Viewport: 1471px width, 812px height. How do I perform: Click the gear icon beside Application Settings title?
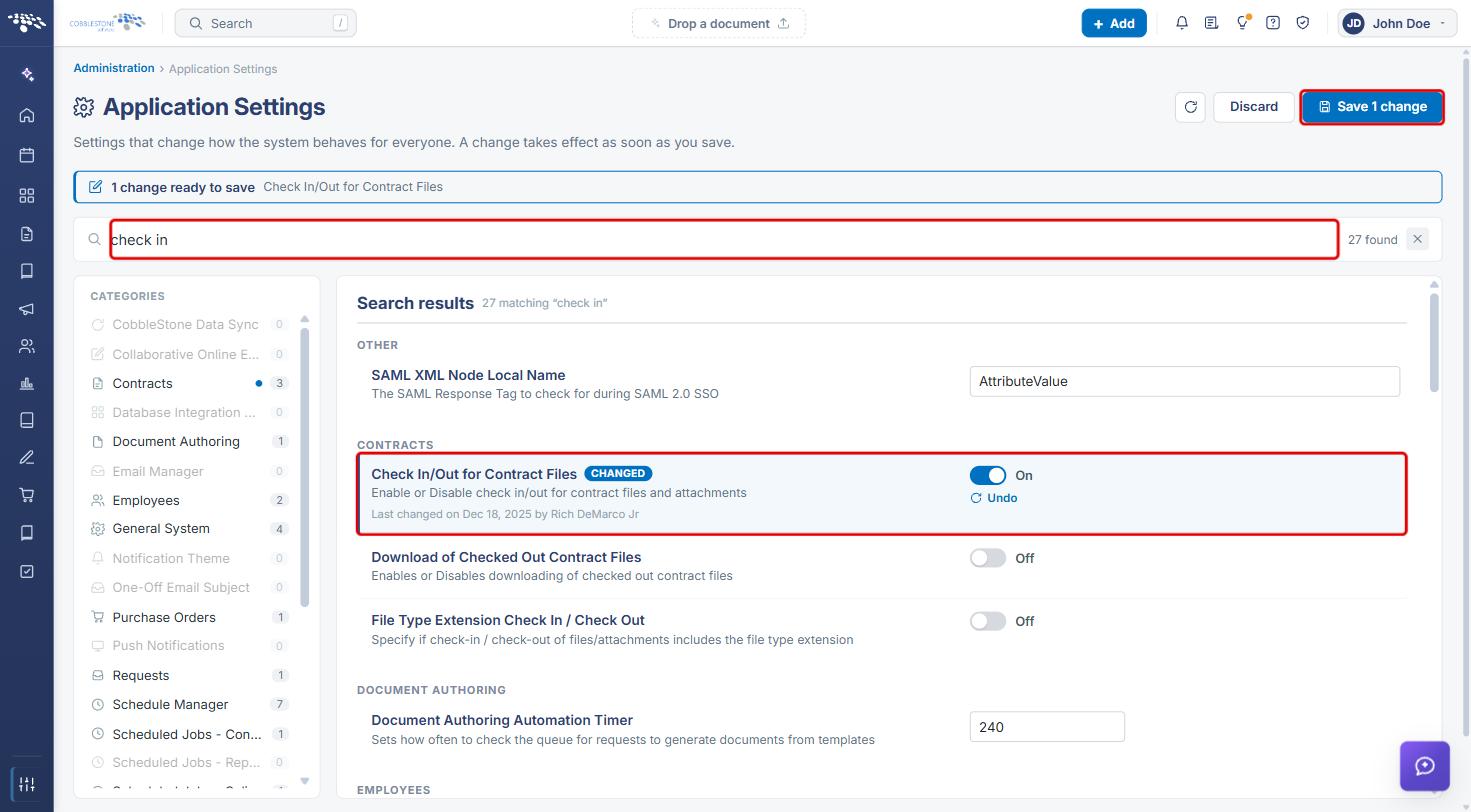tap(84, 107)
